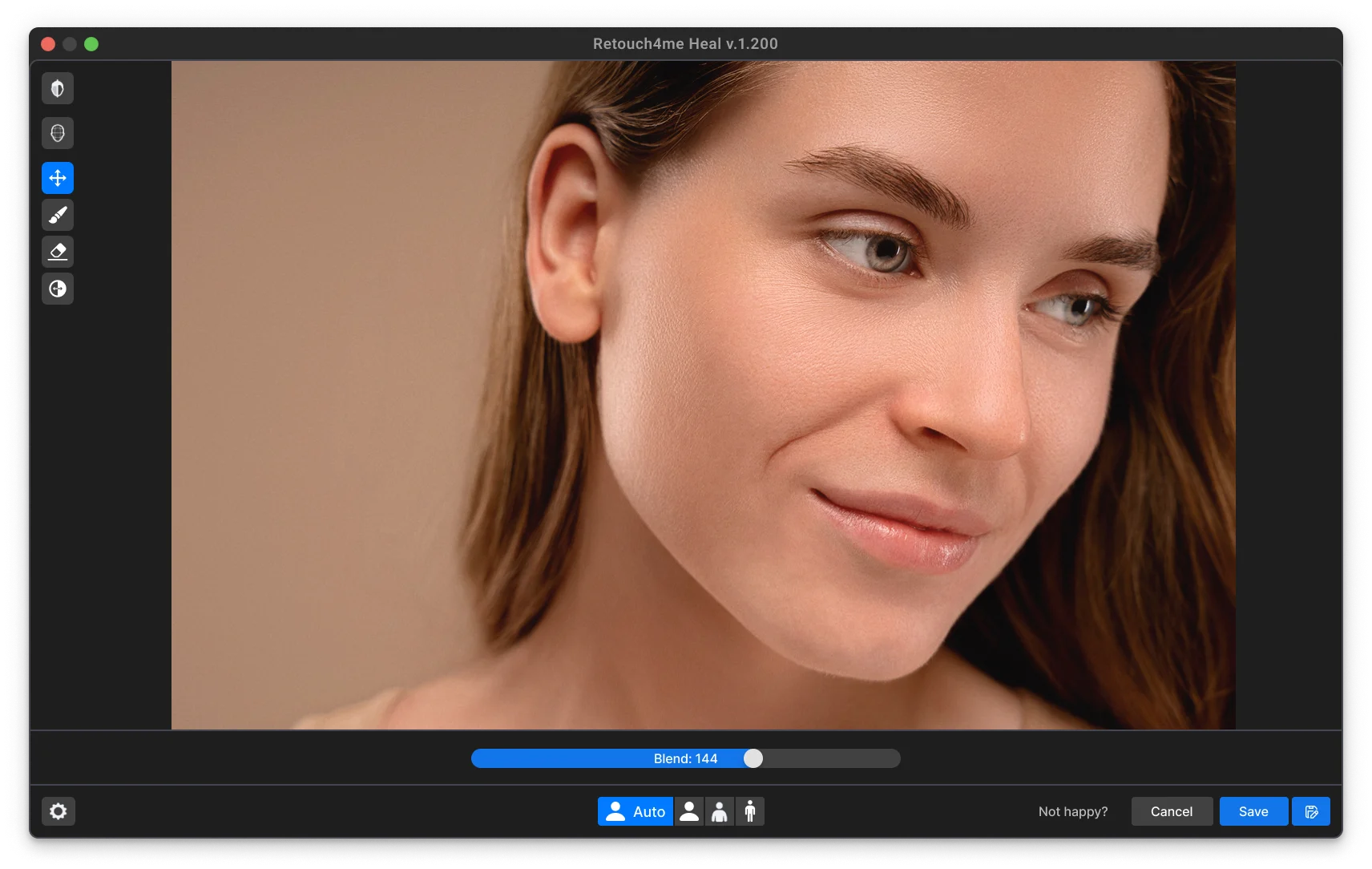Viewport: 1372px width, 869px height.
Task: Open the settings gear
Action: click(57, 810)
